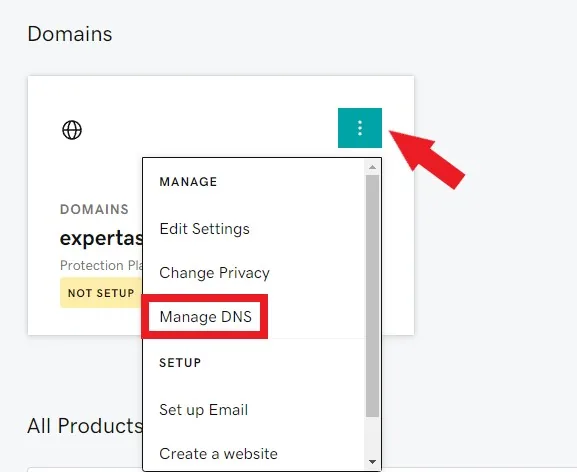Click the dropdown menu scrollbar thumb
Screen dimensions: 577x472
point(372,296)
